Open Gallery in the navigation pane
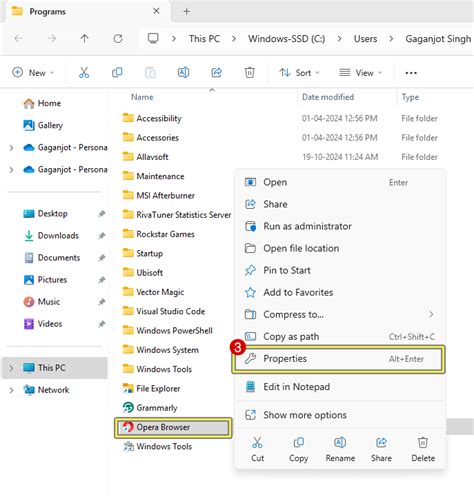Viewport: 474px width, 501px height. pyautogui.click(x=43, y=125)
